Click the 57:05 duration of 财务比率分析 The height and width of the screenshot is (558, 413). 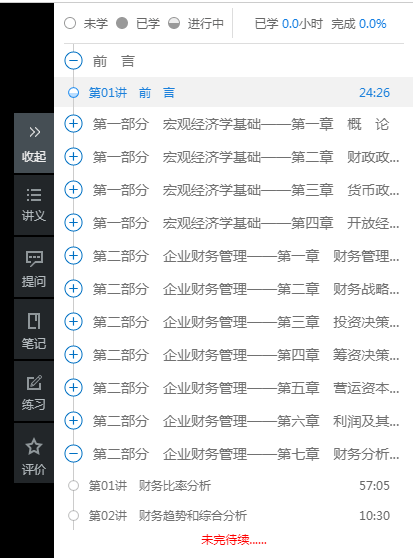[374, 485]
